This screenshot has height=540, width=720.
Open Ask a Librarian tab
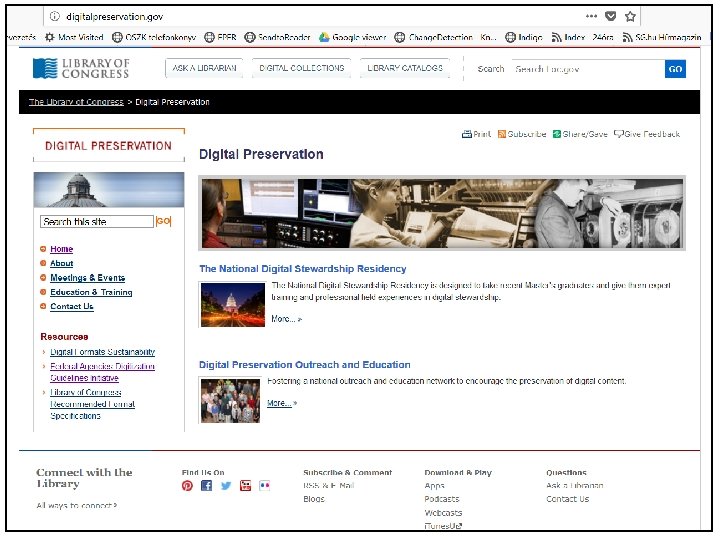click(204, 68)
